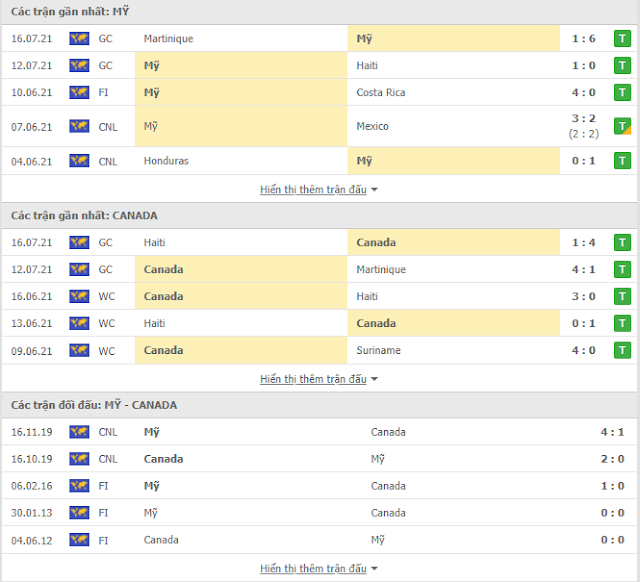Click the 2 : 0 score of Canada vs Mỹ 16.10.19
This screenshot has height=582, width=640.
[612, 459]
